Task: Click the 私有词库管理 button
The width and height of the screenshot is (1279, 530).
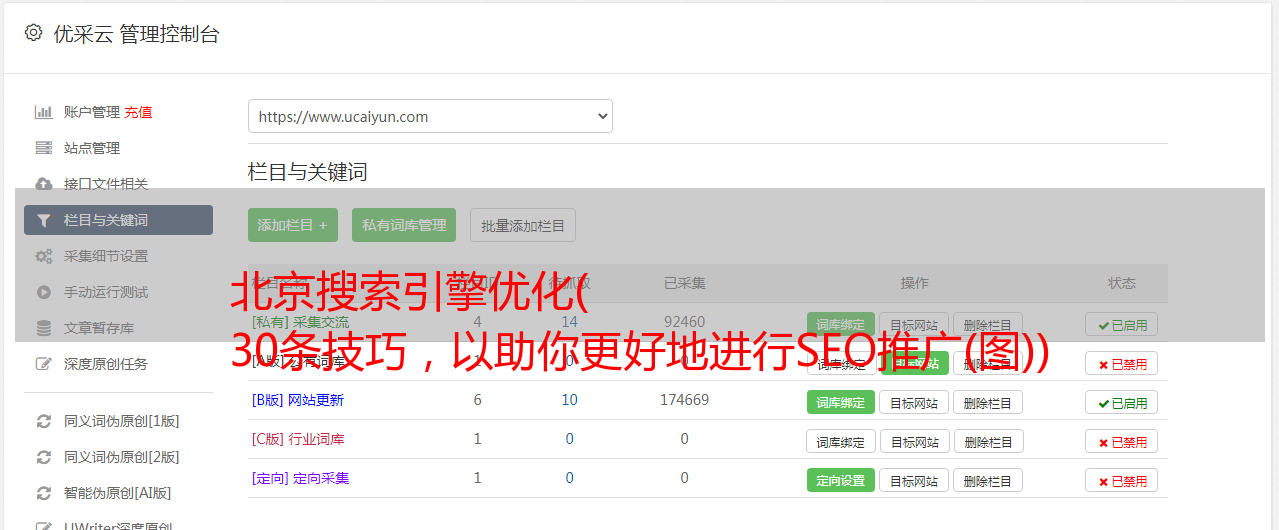Action: (404, 225)
